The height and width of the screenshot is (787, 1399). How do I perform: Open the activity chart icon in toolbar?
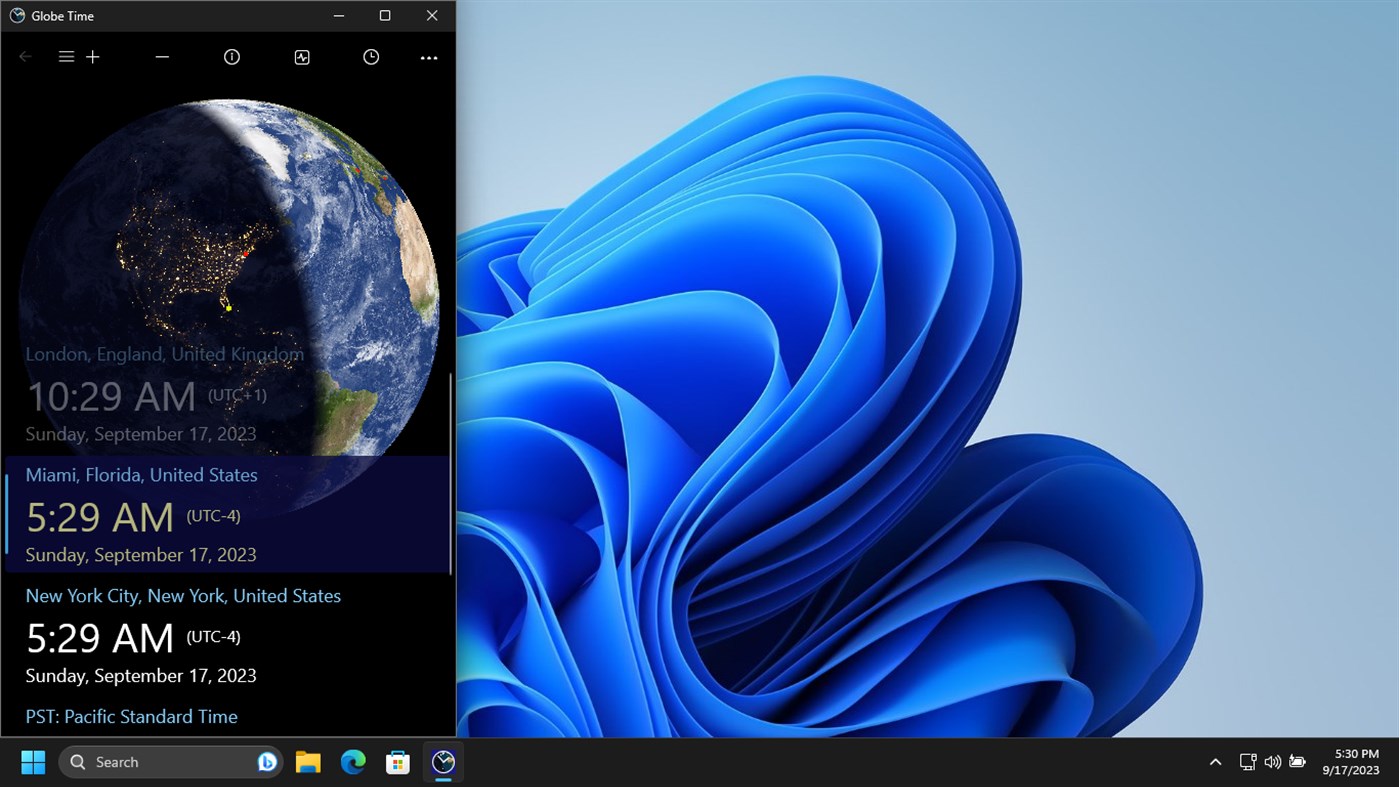(x=302, y=57)
